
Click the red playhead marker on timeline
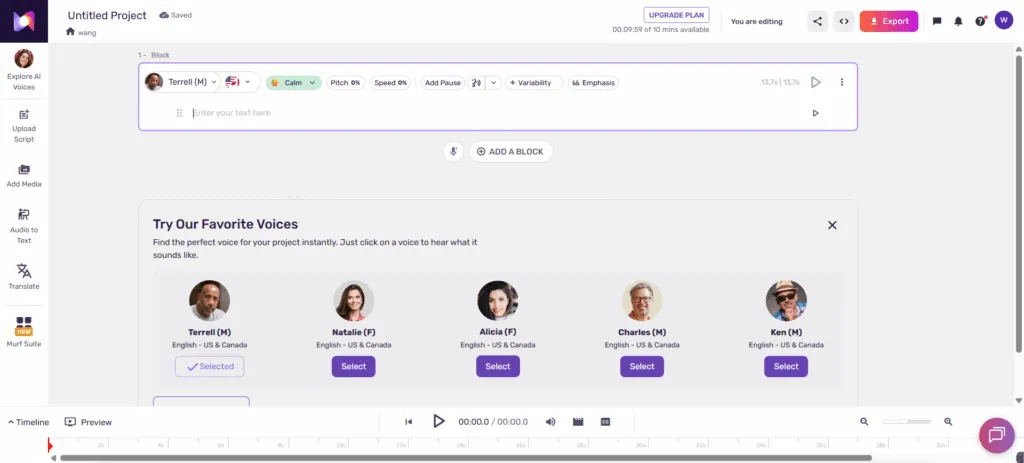point(50,445)
